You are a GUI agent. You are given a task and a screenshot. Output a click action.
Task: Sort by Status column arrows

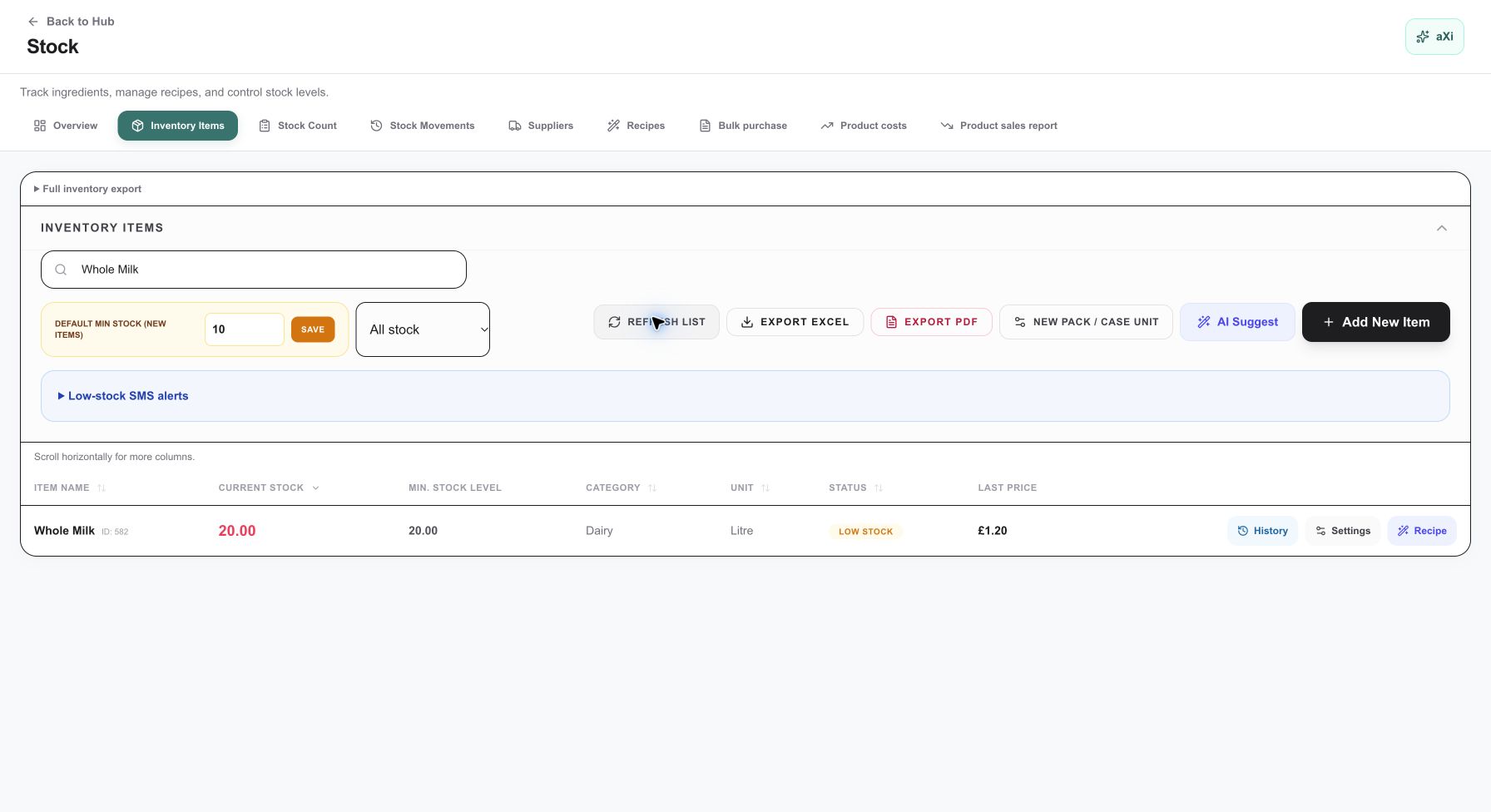tap(879, 488)
